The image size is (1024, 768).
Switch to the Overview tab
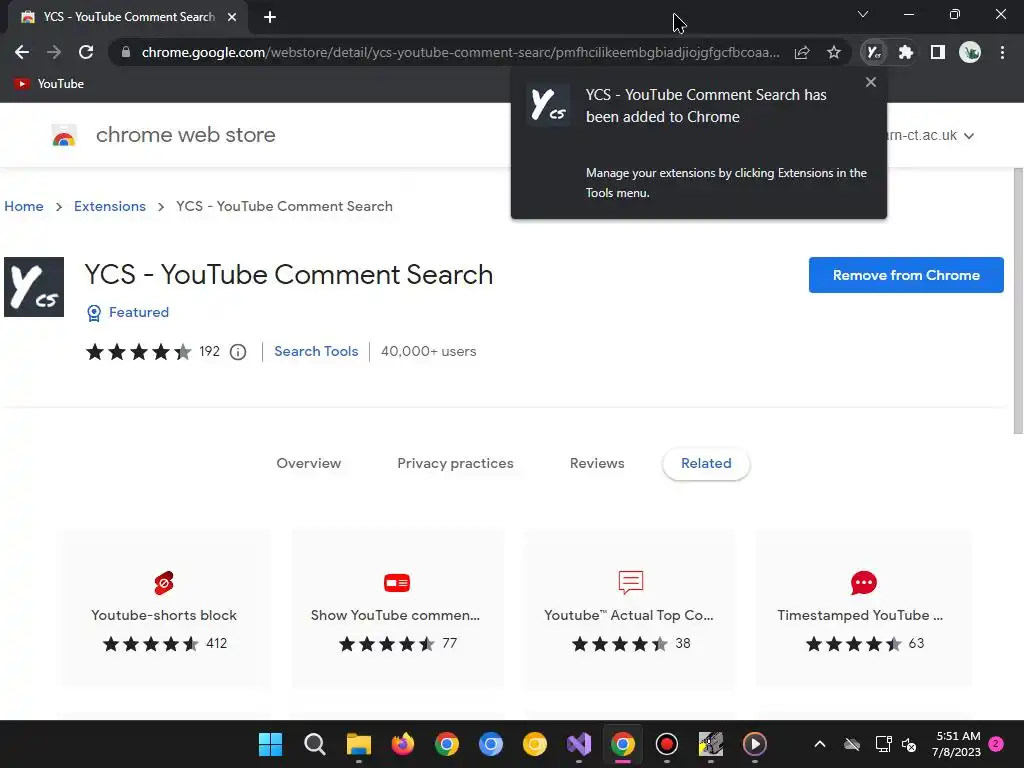pyautogui.click(x=308, y=464)
